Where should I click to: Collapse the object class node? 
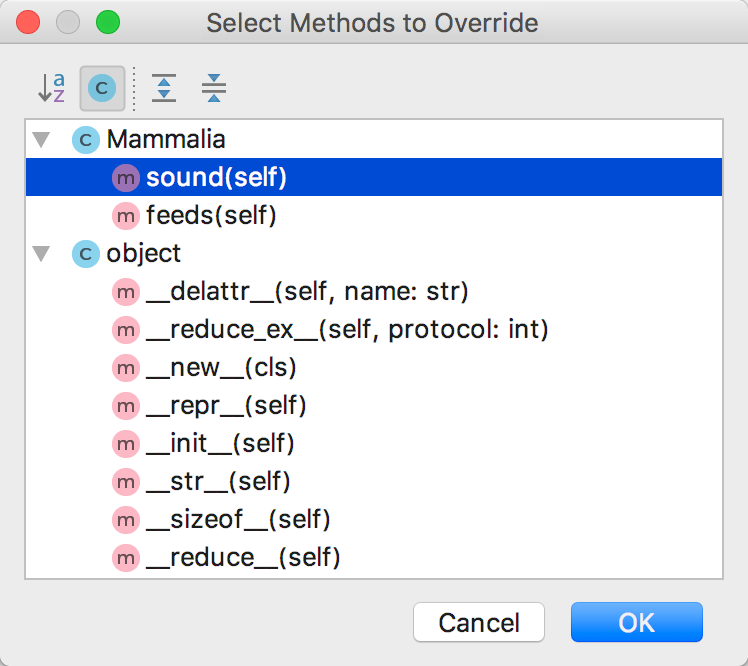coord(41,253)
